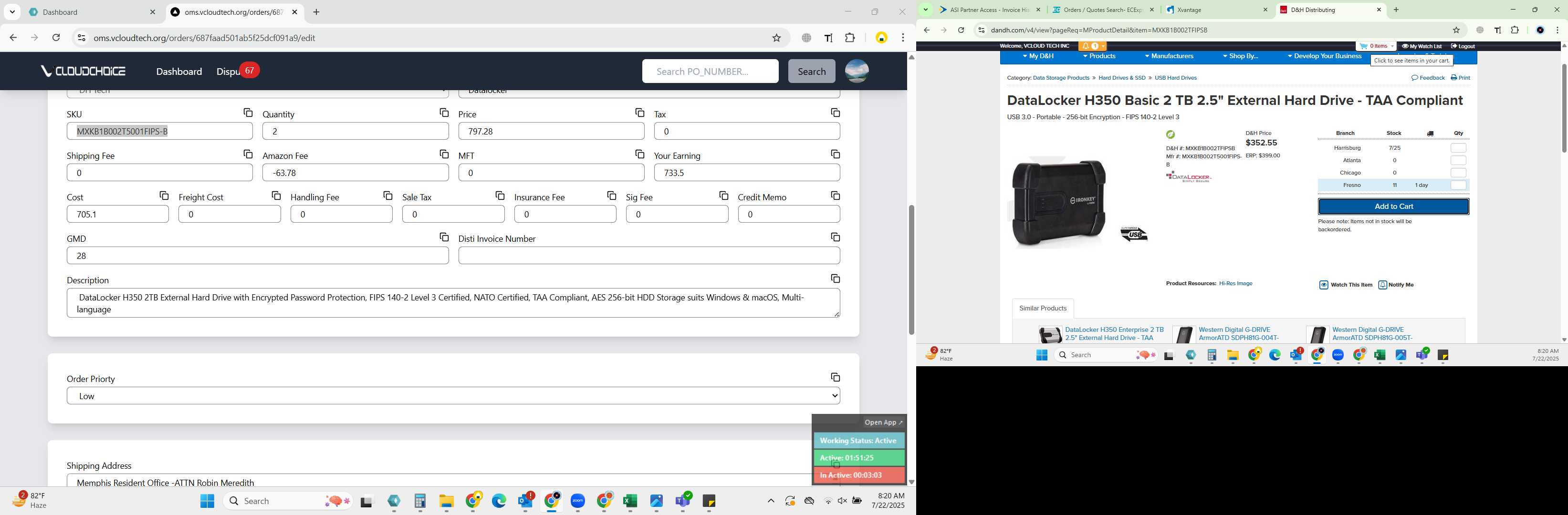
Task: Click the Feedback link on D&H
Action: coord(1427,78)
